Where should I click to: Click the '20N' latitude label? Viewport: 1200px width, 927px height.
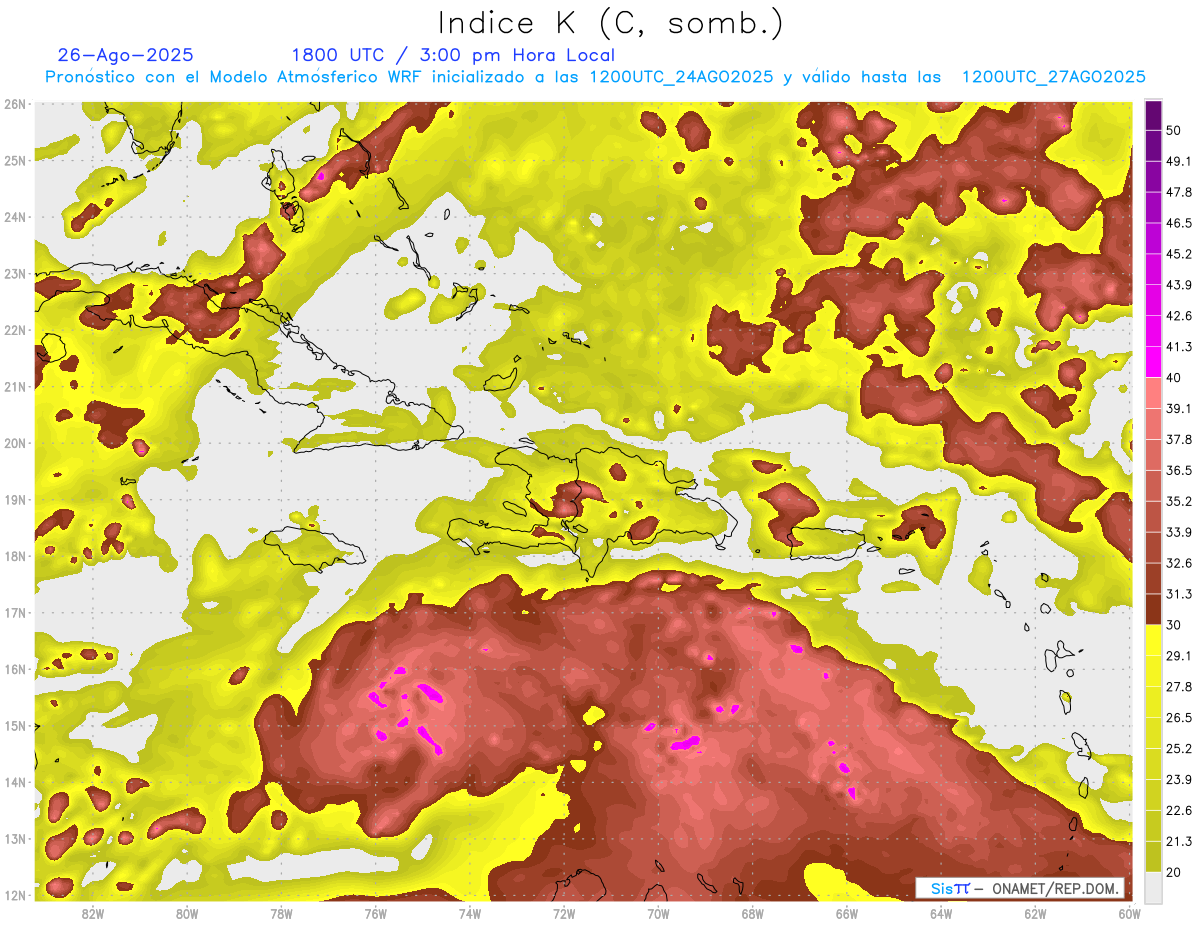click(14, 443)
